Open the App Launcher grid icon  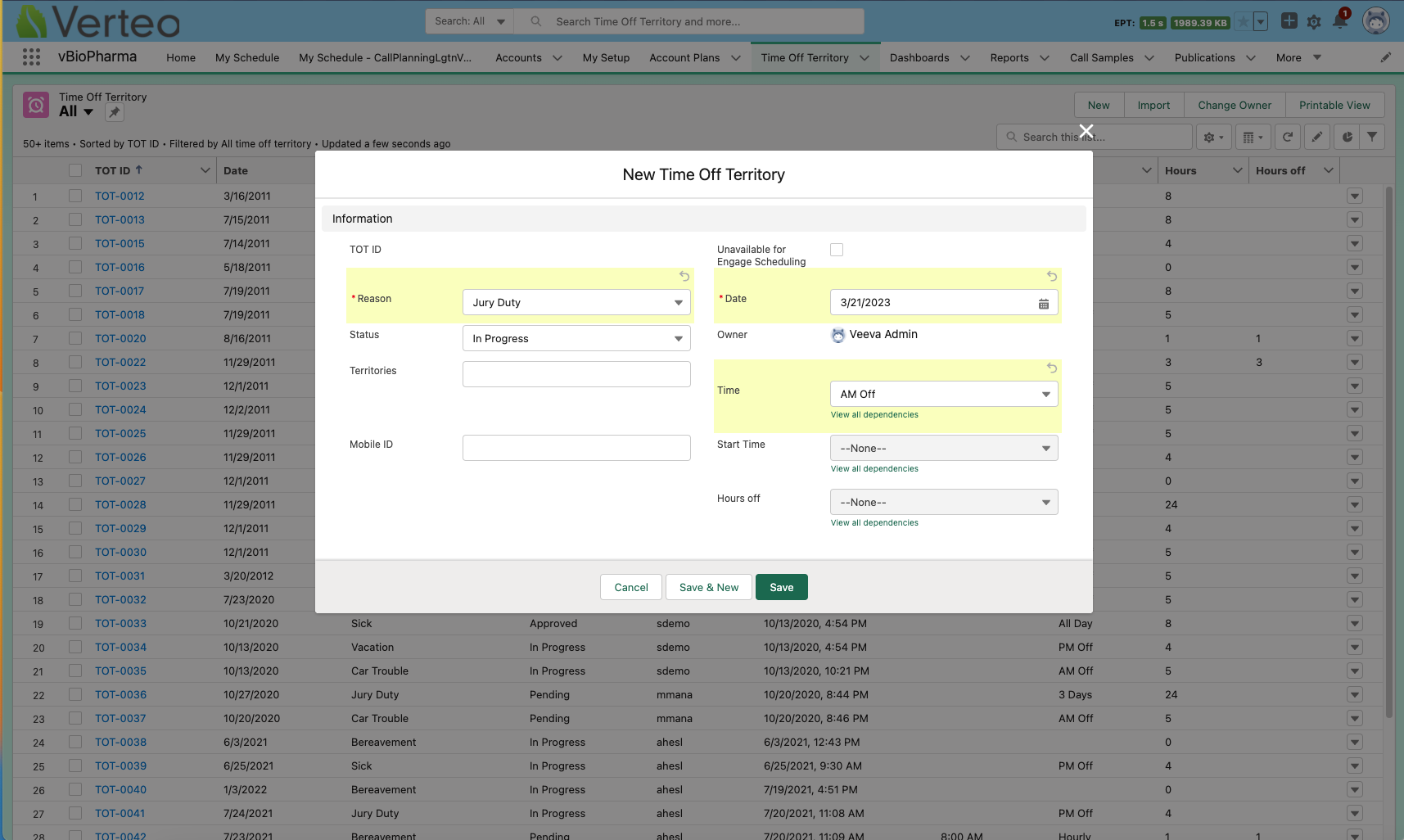coord(31,57)
